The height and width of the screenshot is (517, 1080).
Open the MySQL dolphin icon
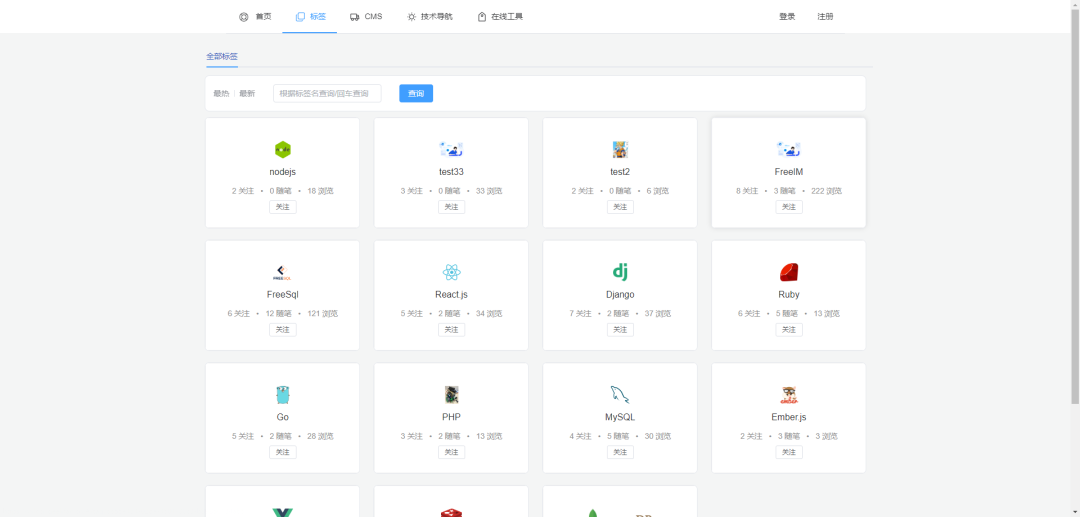[x=620, y=394]
